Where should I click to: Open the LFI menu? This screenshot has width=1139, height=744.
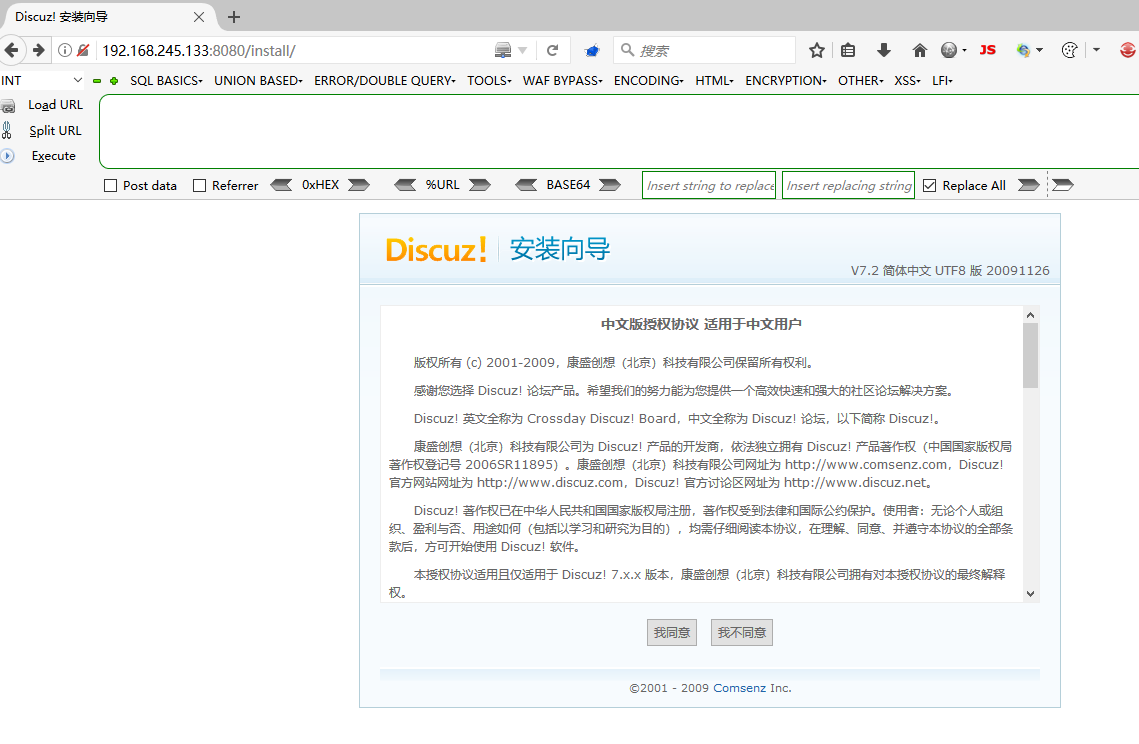click(x=942, y=81)
